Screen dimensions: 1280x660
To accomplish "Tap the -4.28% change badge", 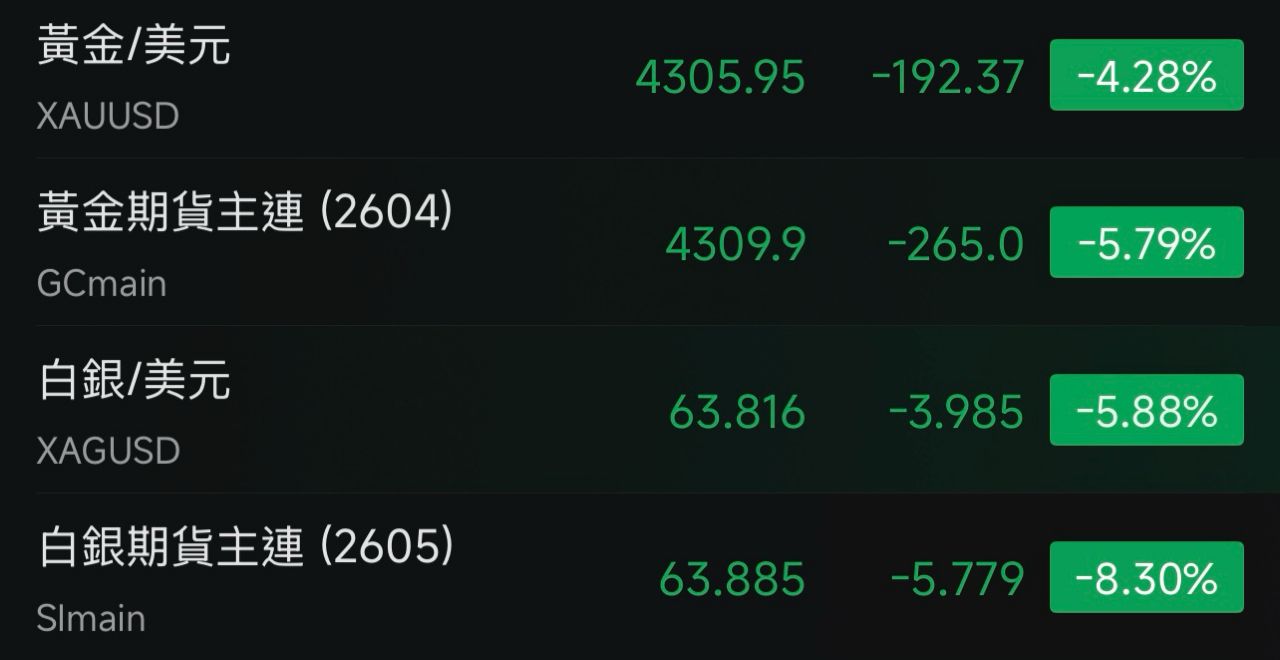I will point(1146,76).
